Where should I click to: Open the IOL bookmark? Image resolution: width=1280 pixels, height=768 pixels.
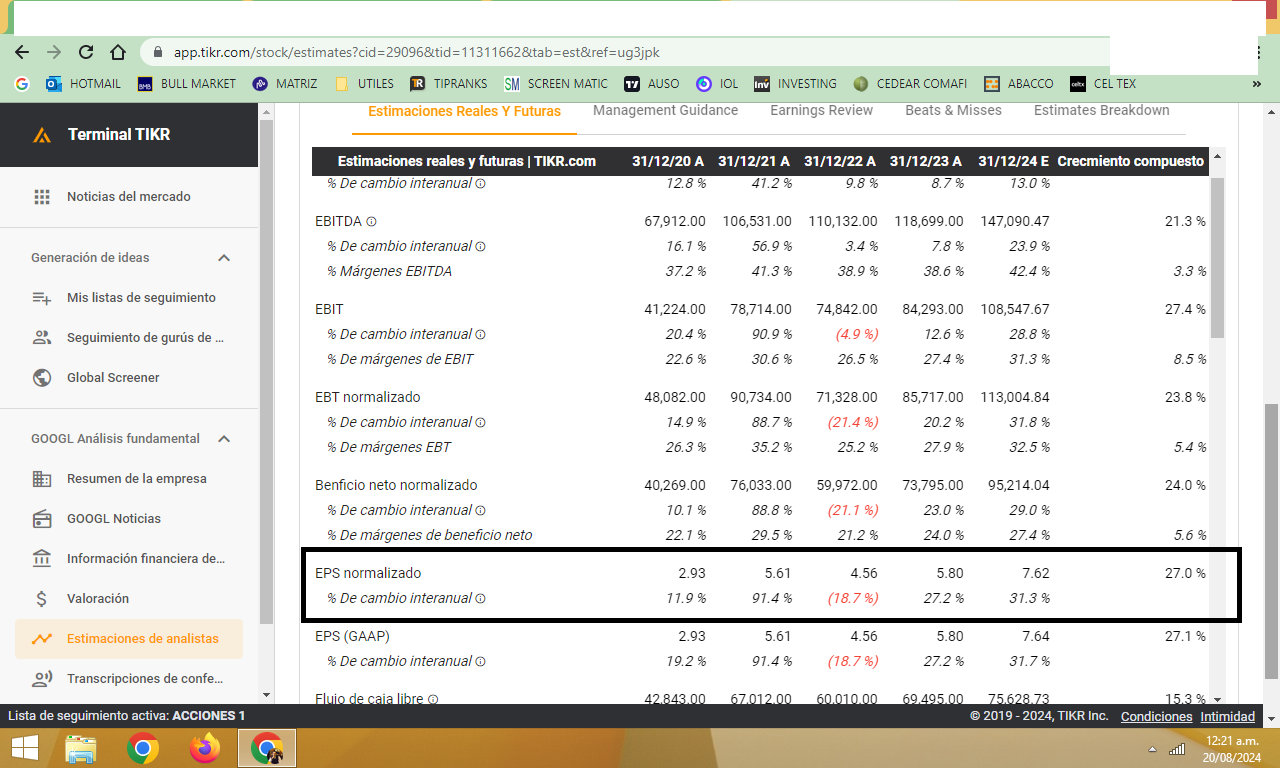tap(717, 84)
